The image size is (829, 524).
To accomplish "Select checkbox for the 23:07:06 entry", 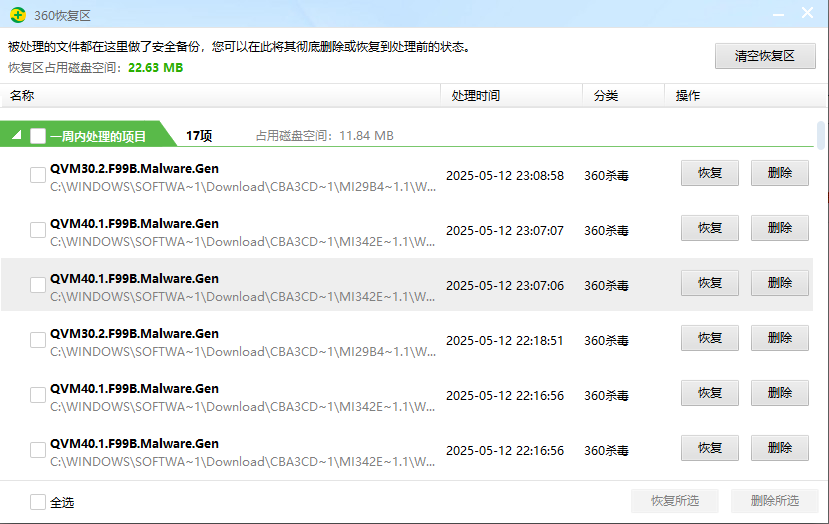I will pyautogui.click(x=38, y=285).
